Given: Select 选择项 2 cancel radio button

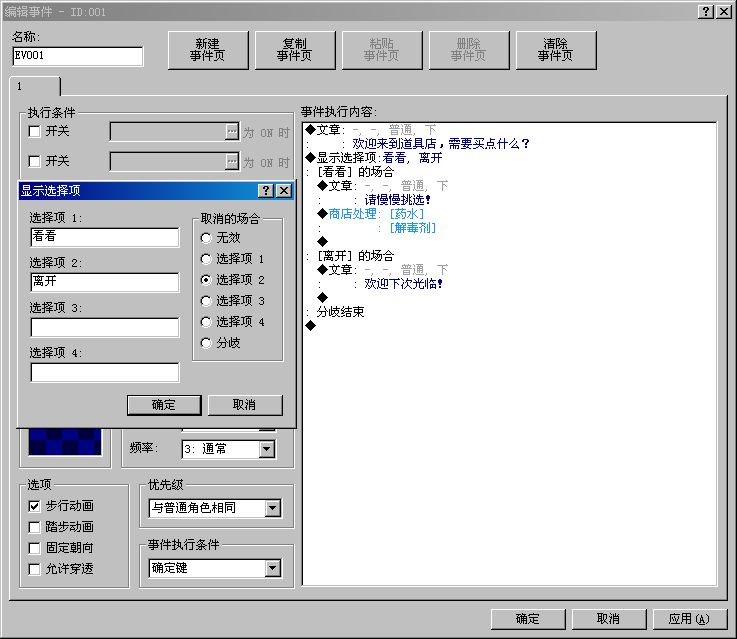Looking at the screenshot, I should [x=206, y=280].
